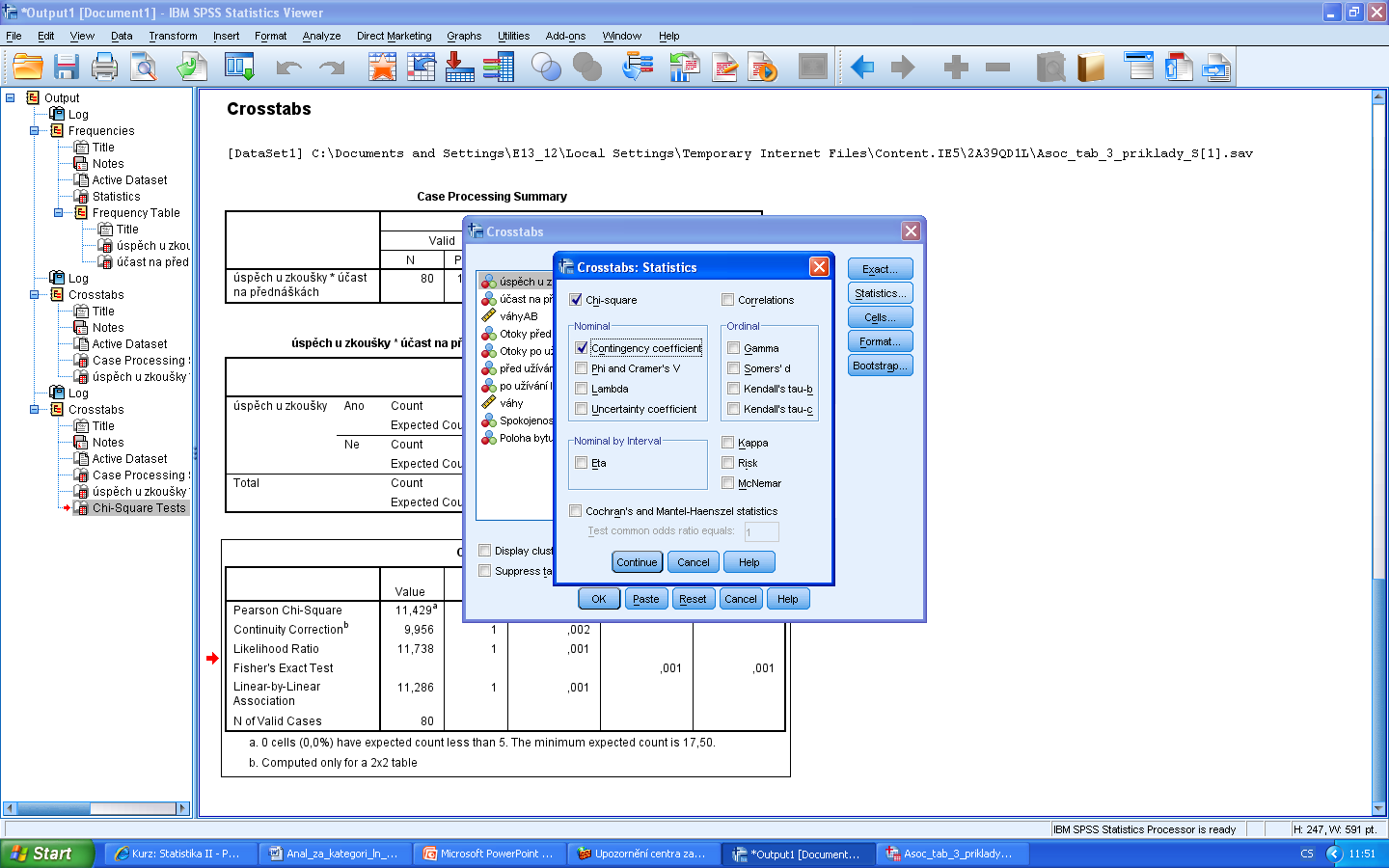The image size is (1389, 868).
Task: Click the Cells... button in Crosstabs
Action: [x=880, y=317]
